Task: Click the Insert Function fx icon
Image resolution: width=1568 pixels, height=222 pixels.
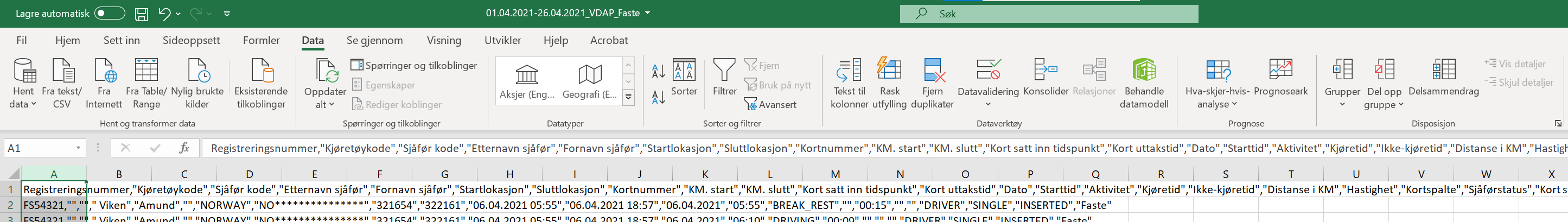Action: (184, 148)
